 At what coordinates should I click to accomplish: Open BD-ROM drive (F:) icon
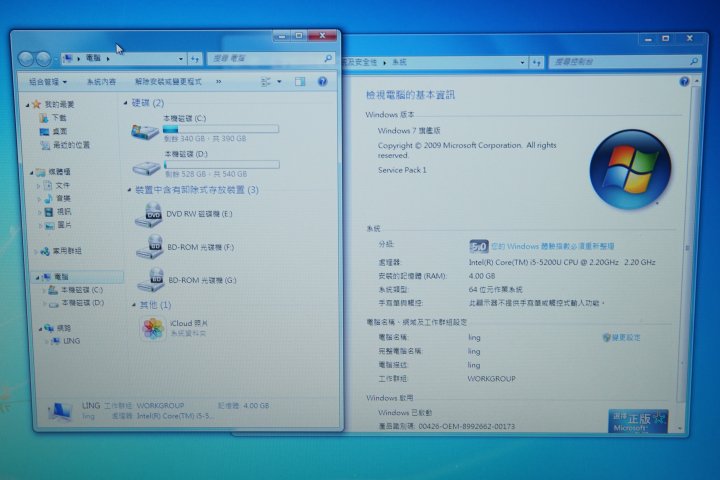[150, 247]
